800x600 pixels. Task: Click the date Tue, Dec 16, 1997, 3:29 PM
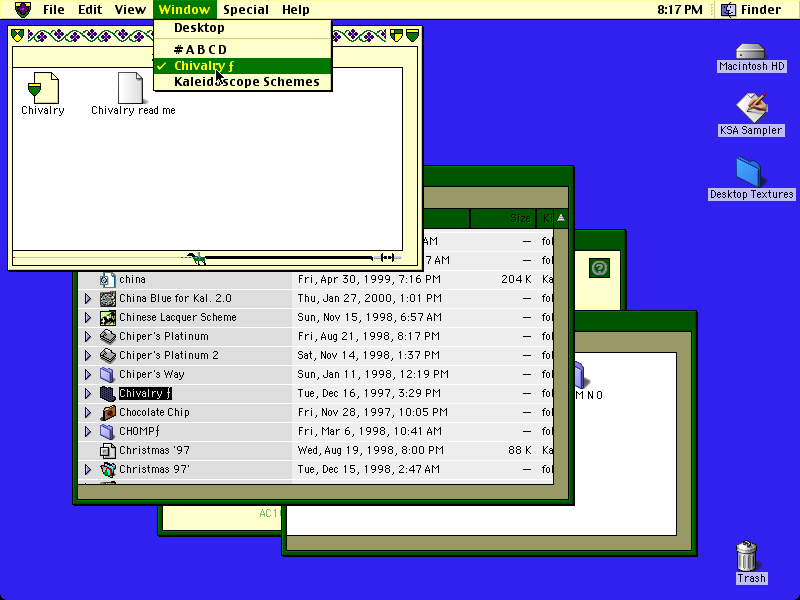point(369,393)
